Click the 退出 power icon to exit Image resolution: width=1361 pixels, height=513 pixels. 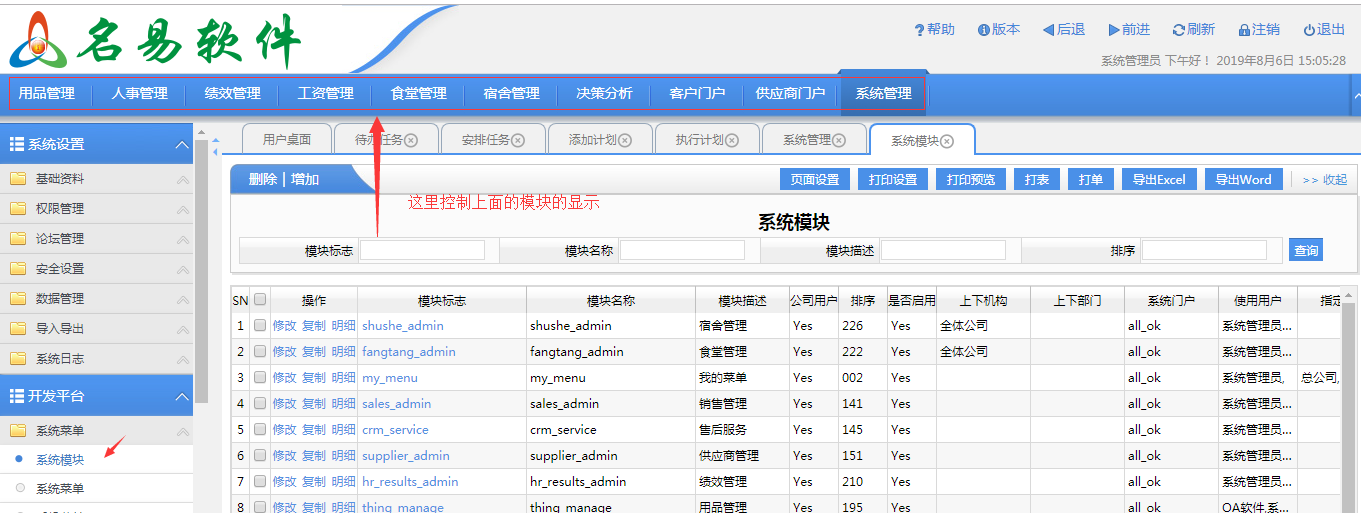pos(1309,30)
